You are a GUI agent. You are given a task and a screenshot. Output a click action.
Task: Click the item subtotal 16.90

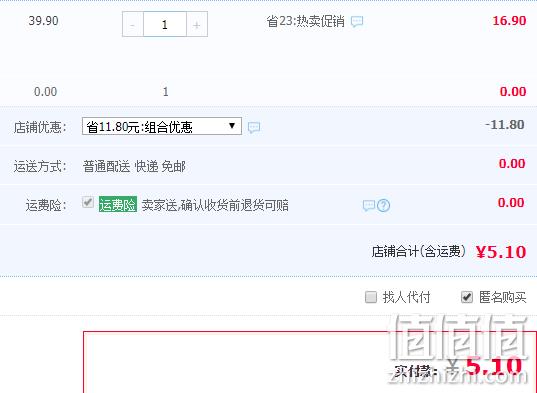point(509,21)
